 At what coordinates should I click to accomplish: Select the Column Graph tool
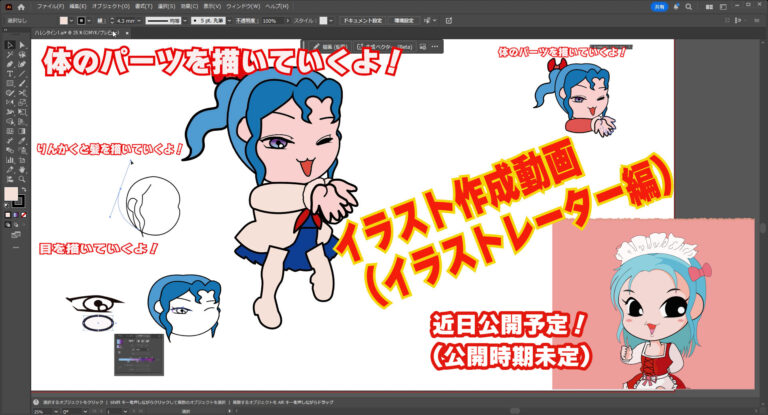point(9,160)
